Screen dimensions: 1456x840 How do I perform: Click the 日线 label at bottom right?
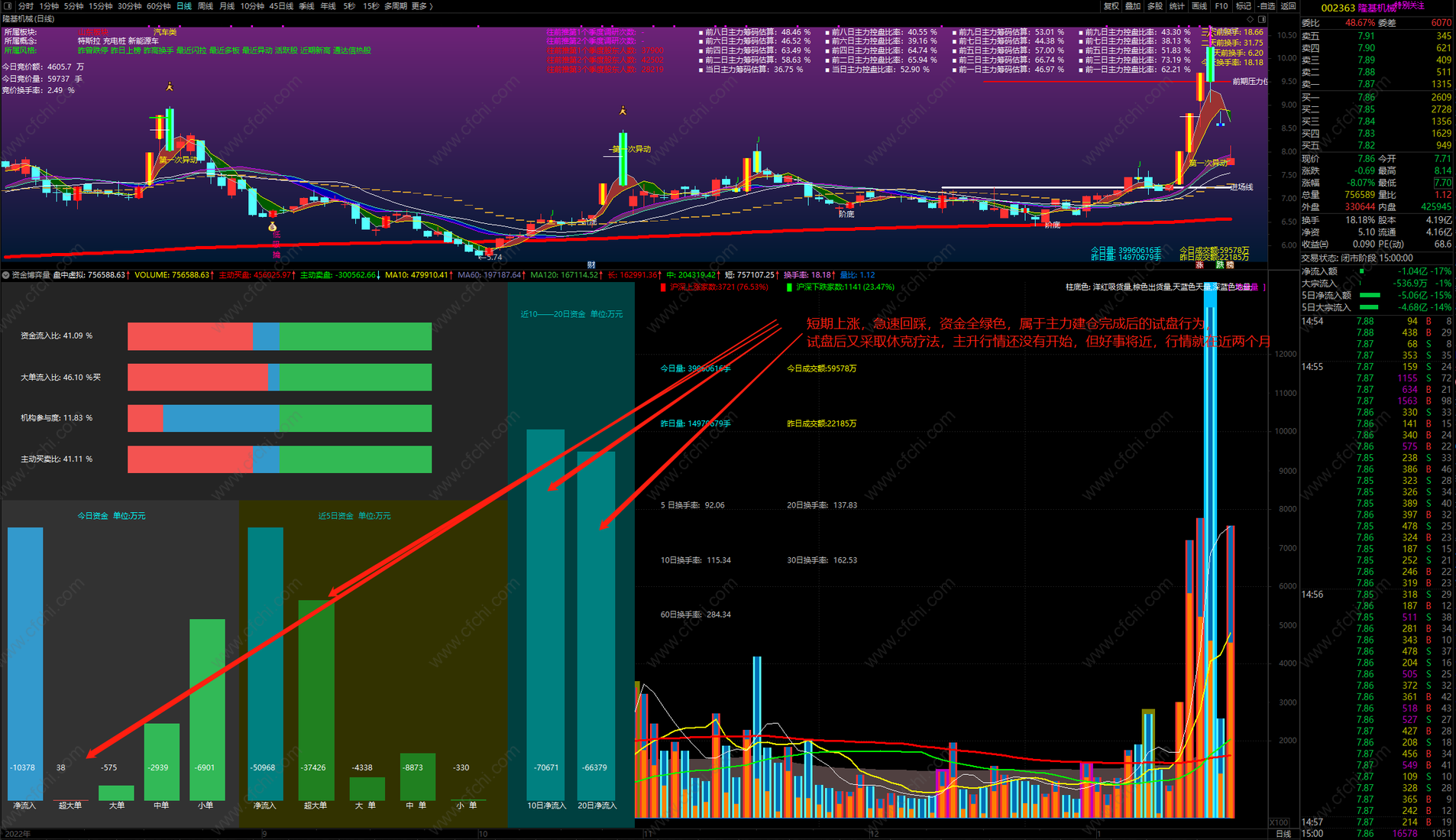click(x=1283, y=834)
